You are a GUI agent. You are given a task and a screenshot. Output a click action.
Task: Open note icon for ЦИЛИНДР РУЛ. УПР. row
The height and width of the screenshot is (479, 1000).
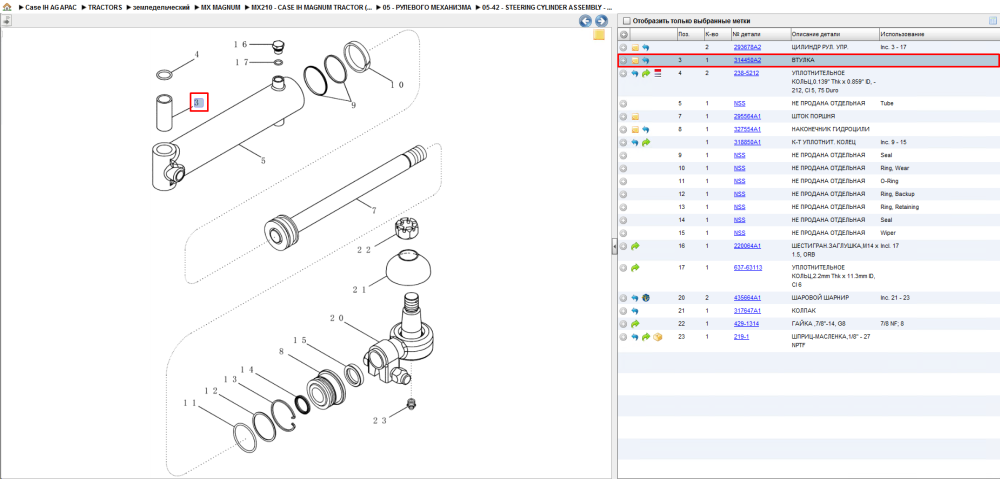click(x=635, y=47)
